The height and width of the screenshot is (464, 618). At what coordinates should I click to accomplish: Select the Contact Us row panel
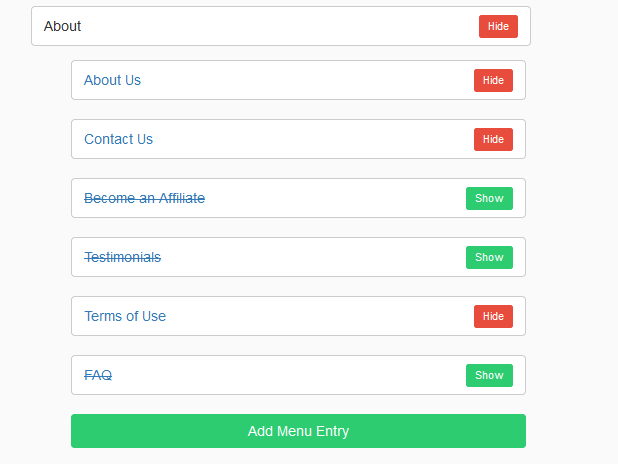click(x=298, y=139)
